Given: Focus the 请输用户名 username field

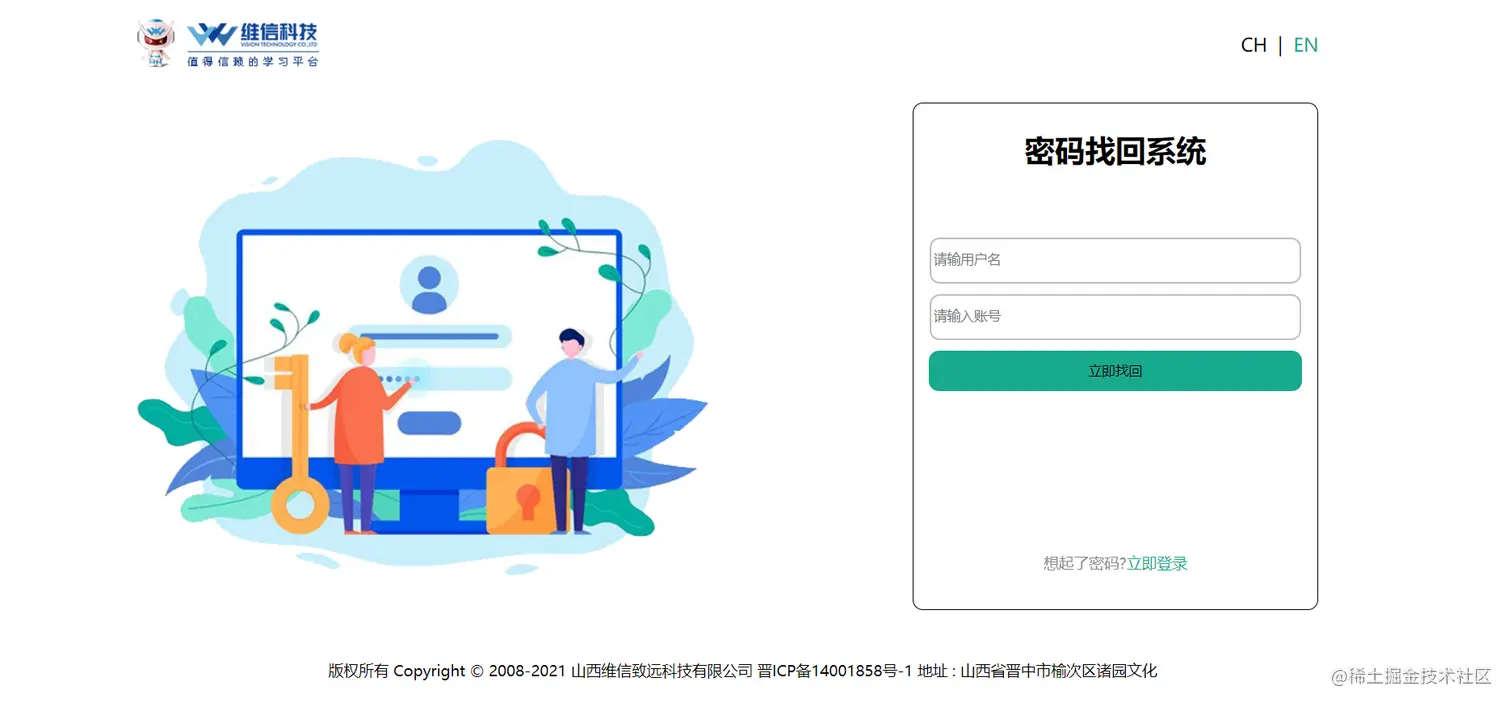Looking at the screenshot, I should tap(1115, 260).
